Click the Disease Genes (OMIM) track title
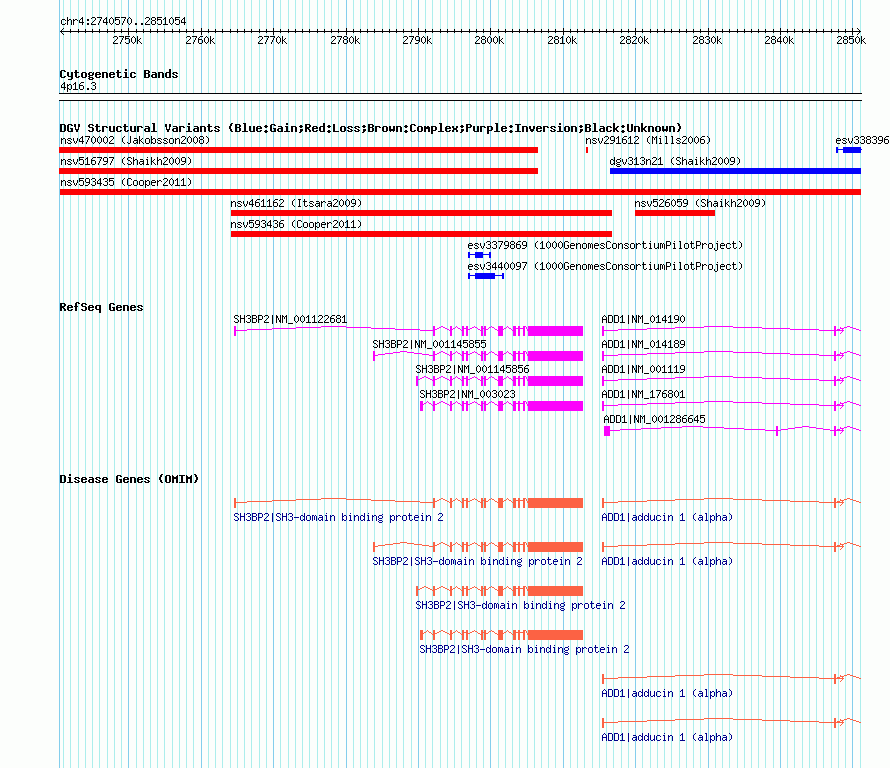 [129, 479]
